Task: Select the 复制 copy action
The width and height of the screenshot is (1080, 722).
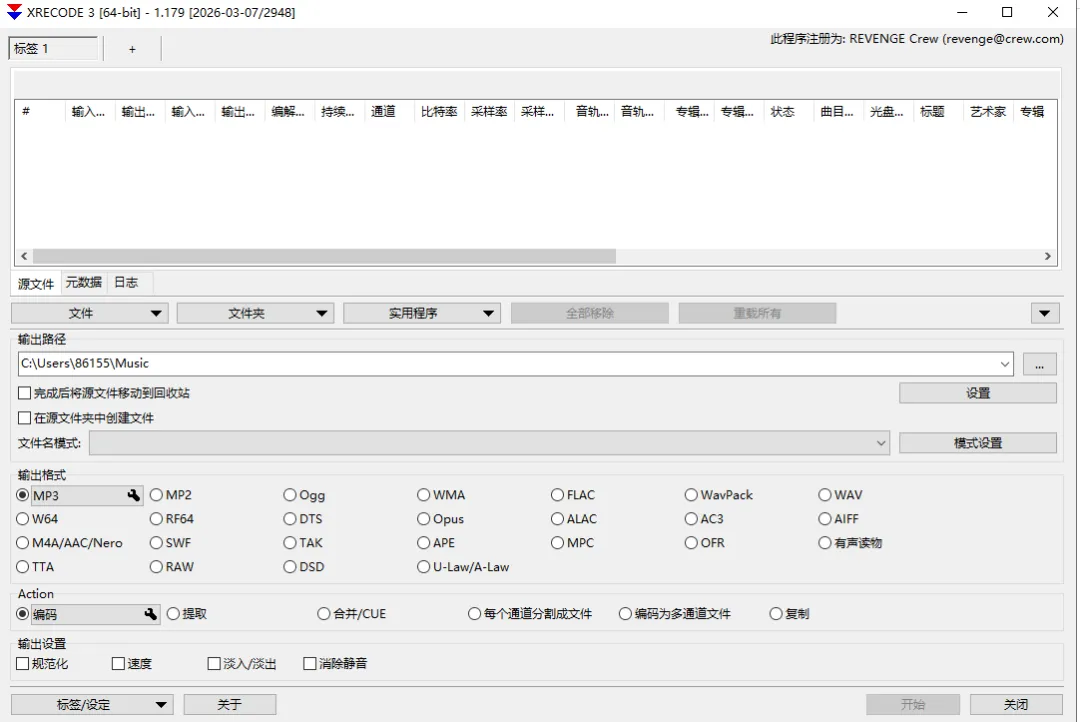Action: tap(790, 613)
